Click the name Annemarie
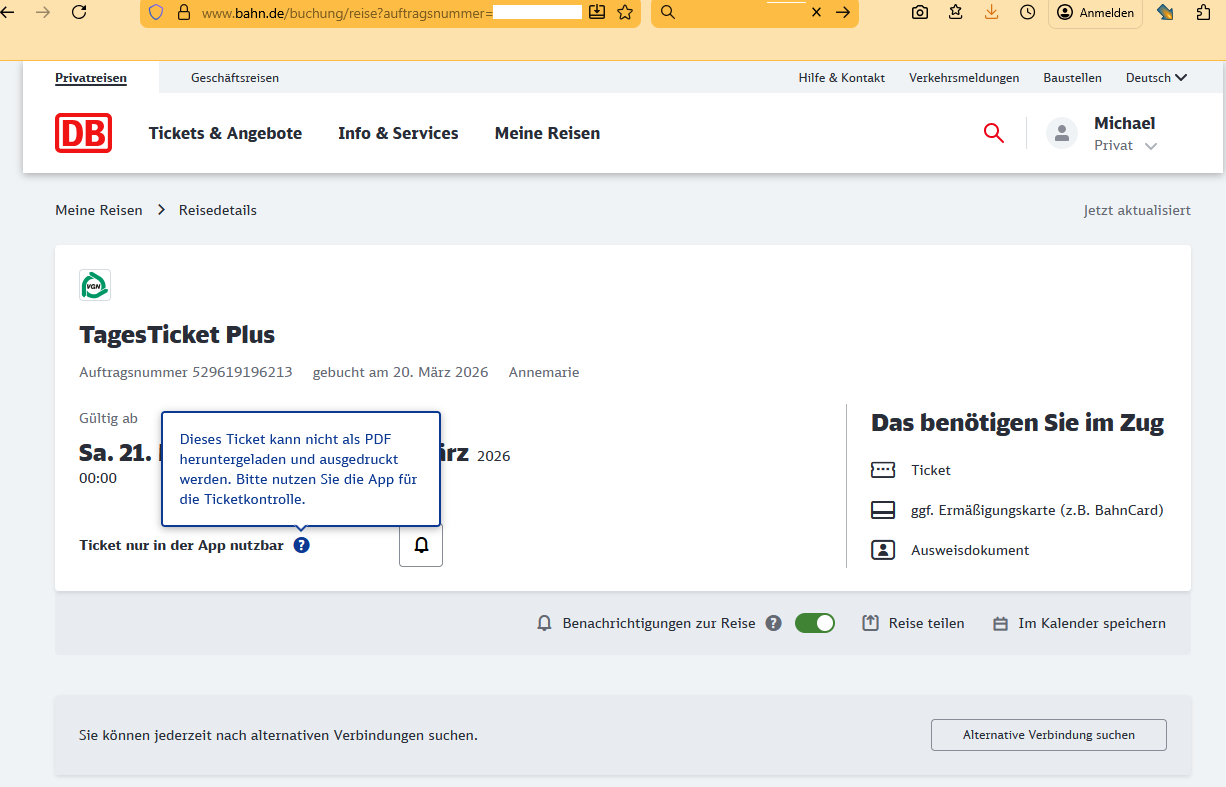This screenshot has width=1226, height=787. 544,372
